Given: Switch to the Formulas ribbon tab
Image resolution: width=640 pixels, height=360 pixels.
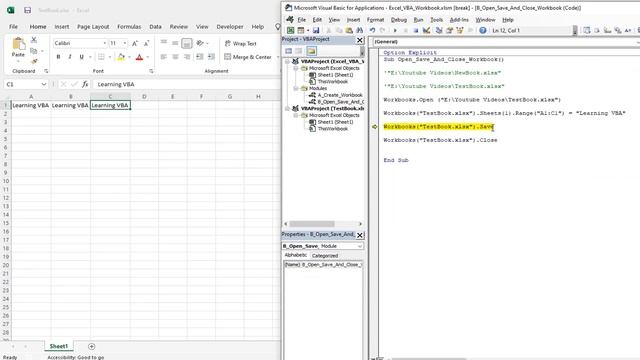Looking at the screenshot, I should [x=129, y=27].
